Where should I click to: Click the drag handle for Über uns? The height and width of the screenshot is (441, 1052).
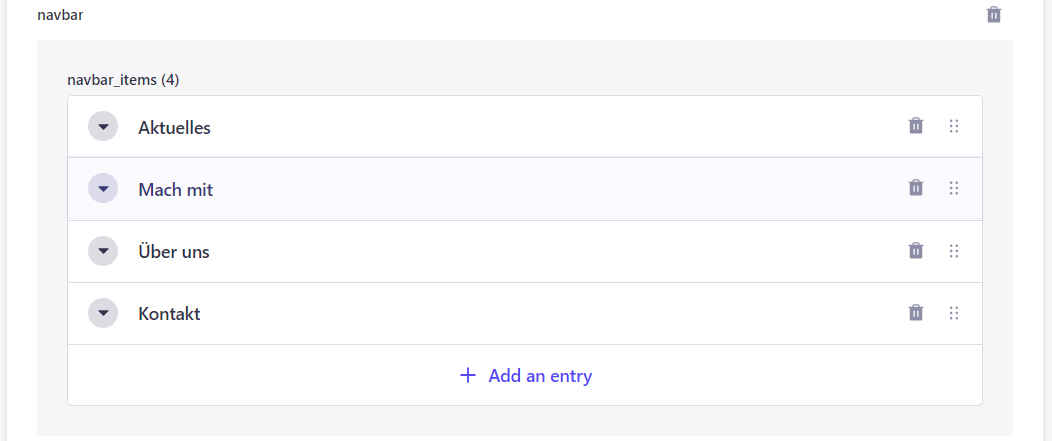click(x=954, y=251)
